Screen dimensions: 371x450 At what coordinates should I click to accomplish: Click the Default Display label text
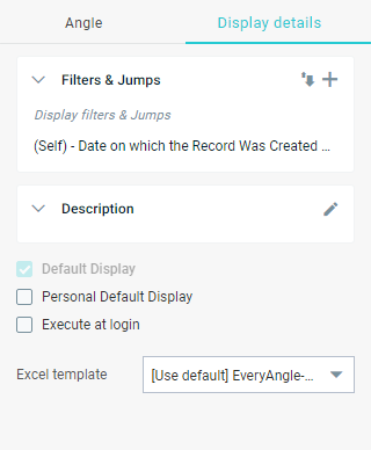(x=89, y=269)
